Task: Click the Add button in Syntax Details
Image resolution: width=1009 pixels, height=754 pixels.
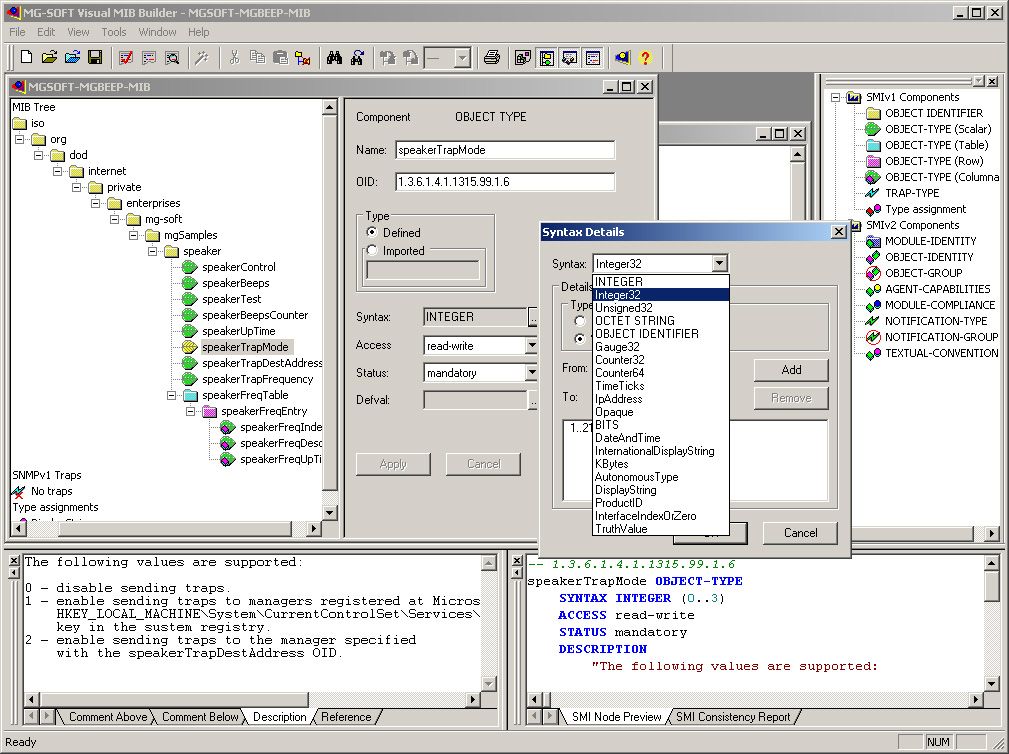Action: coord(790,370)
